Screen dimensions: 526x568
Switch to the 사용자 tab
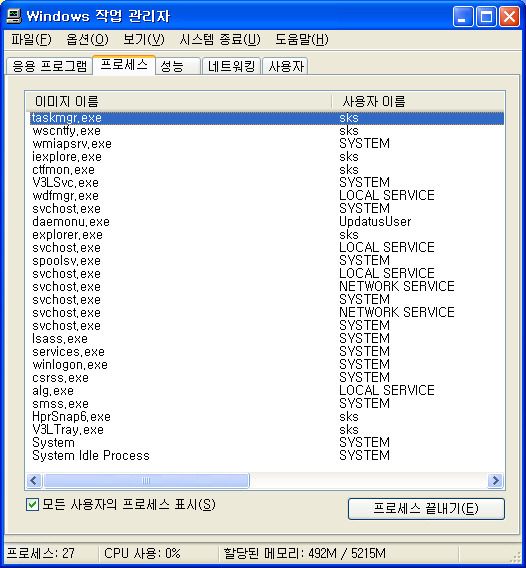[x=285, y=66]
